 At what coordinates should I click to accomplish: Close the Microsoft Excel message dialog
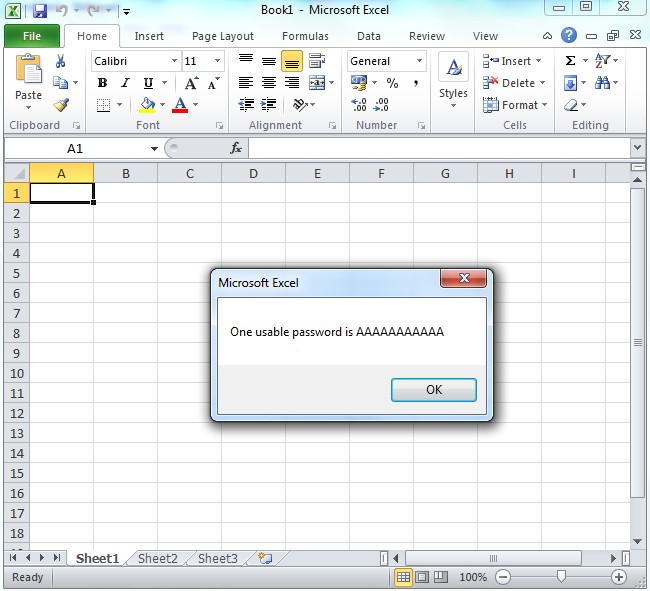tap(463, 278)
